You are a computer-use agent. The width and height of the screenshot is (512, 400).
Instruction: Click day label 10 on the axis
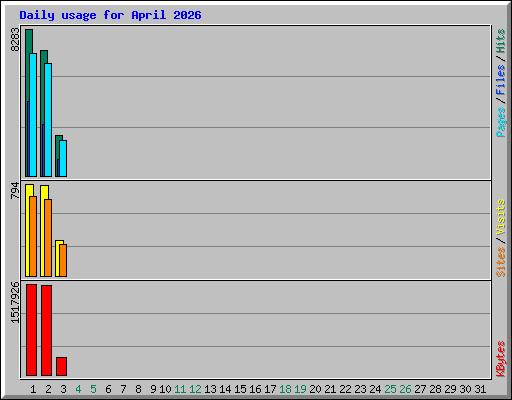165,389
